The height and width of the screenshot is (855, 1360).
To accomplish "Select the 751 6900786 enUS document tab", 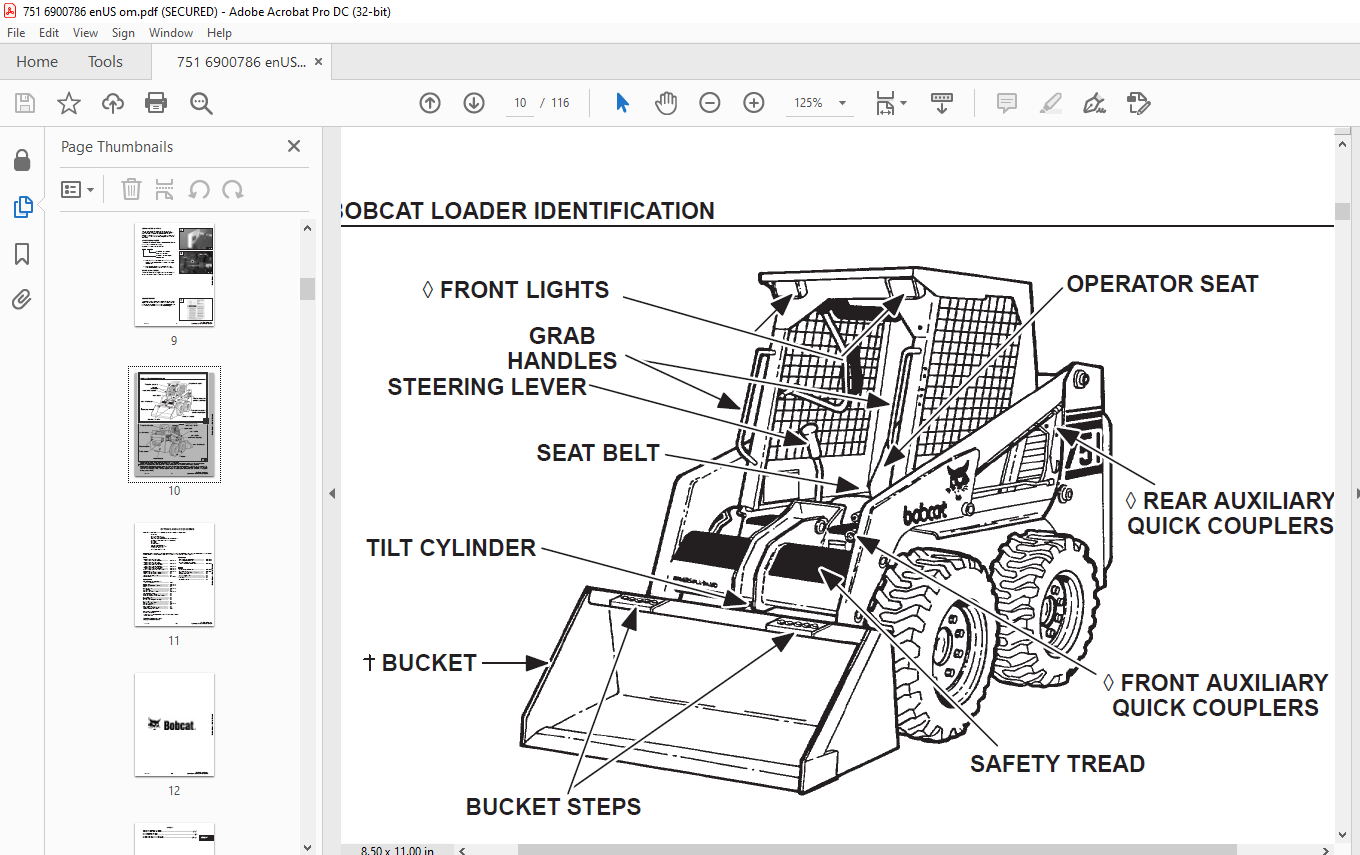I will point(241,62).
